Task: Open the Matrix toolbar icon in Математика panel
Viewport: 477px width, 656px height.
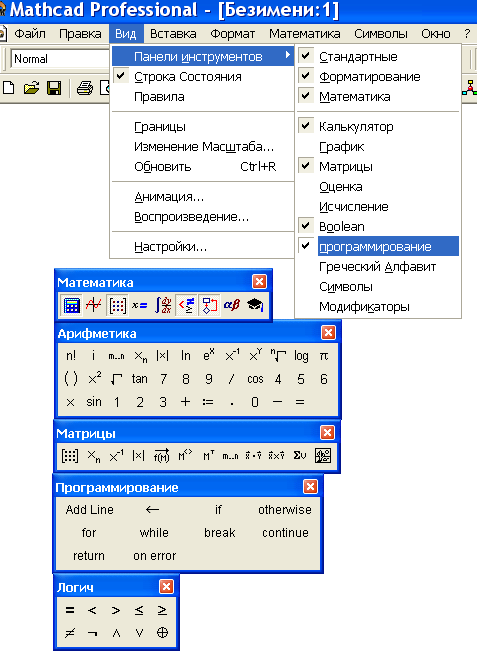Action: pyautogui.click(x=117, y=305)
